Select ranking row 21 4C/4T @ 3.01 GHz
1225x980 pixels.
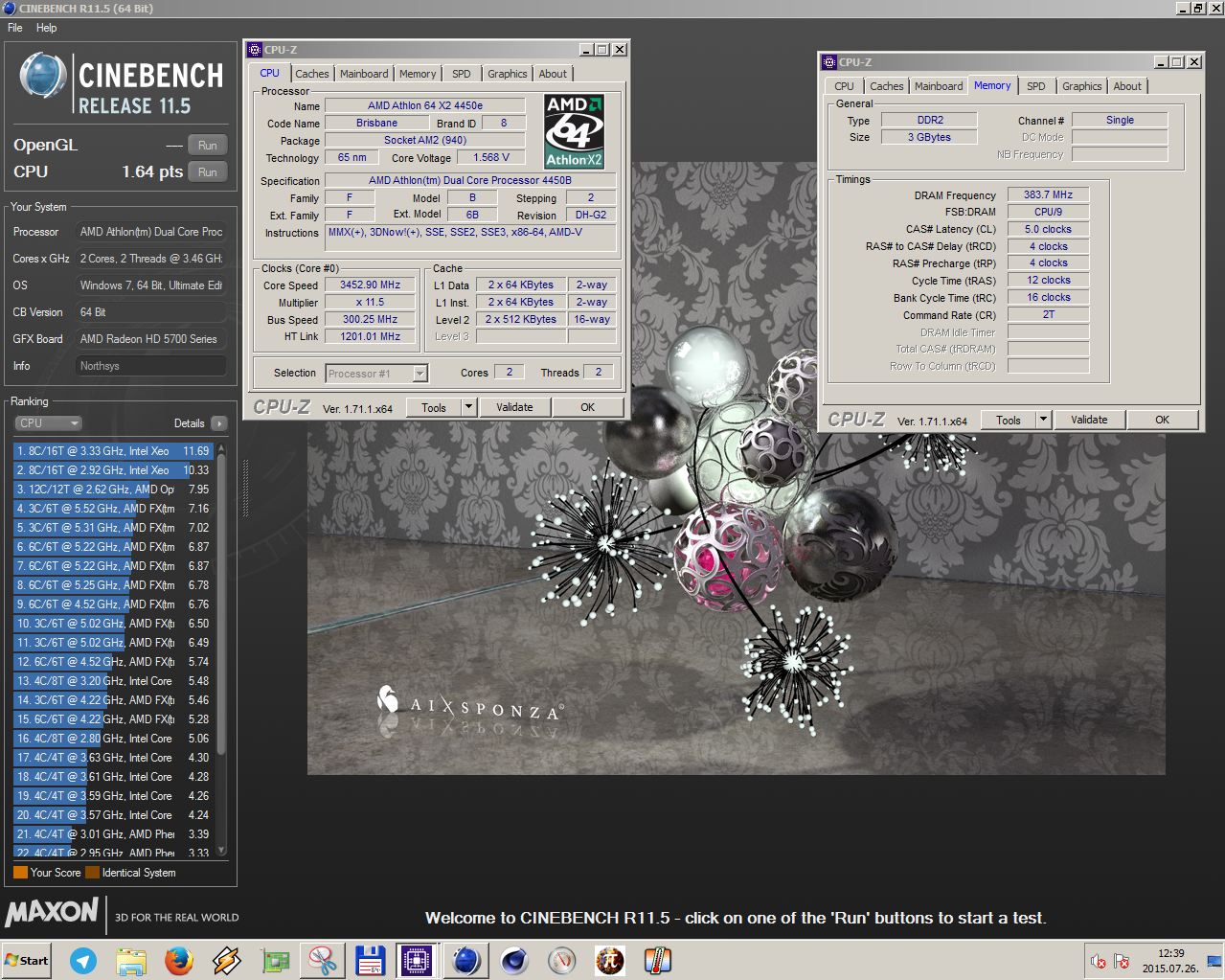coord(114,834)
